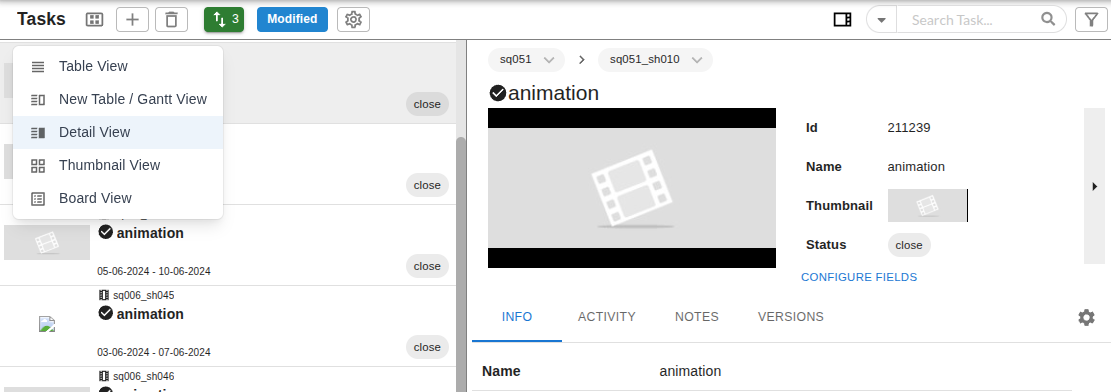Click the film icon beside sq006_sh045
Screen dimensions: 1111x392
click(103, 295)
